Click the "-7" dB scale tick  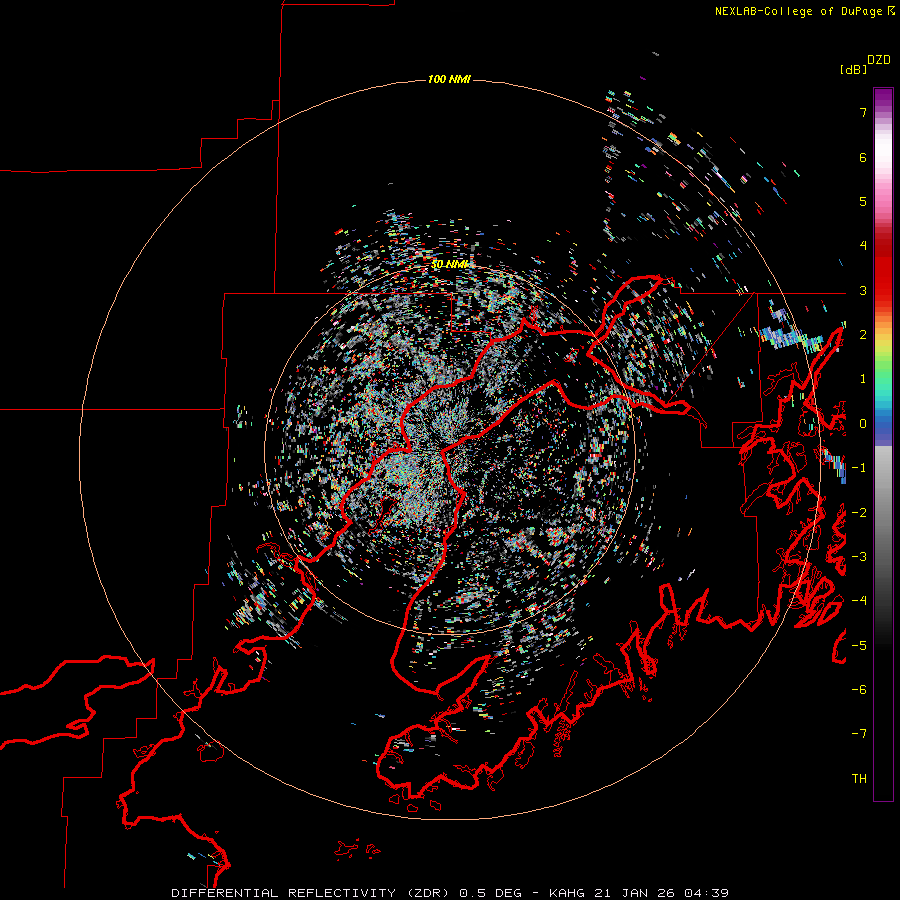pos(859,734)
